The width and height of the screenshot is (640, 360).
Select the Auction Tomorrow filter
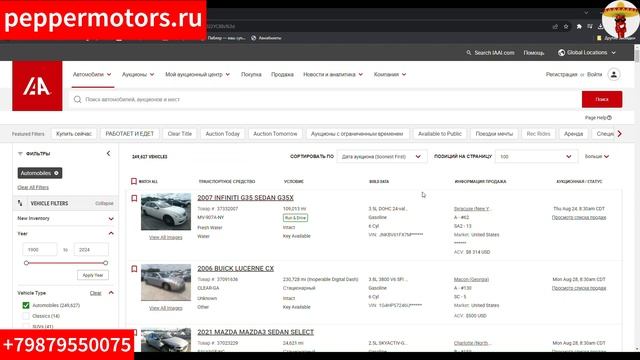[275, 134]
